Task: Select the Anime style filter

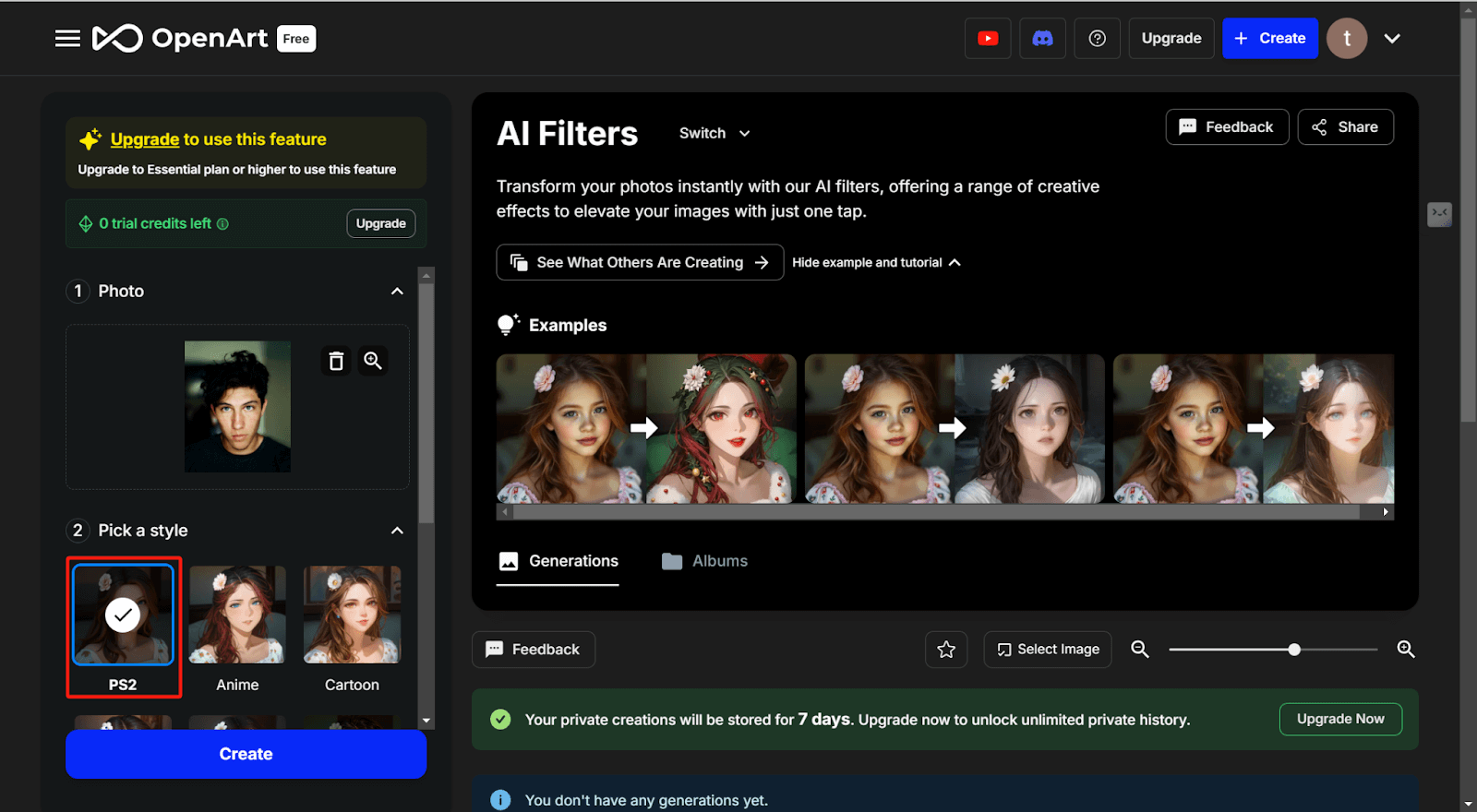Action: pos(237,616)
